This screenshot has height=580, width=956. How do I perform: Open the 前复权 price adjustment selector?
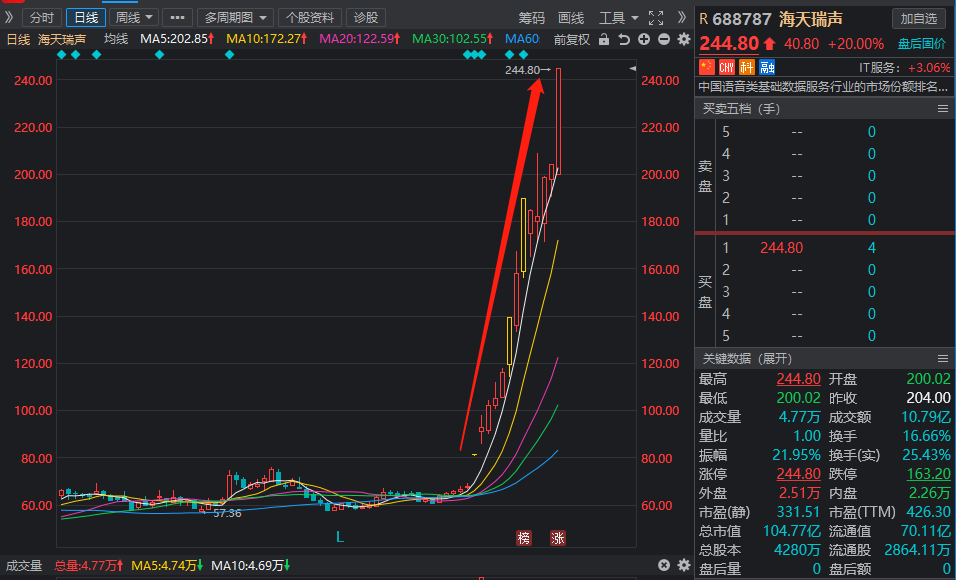tap(572, 40)
